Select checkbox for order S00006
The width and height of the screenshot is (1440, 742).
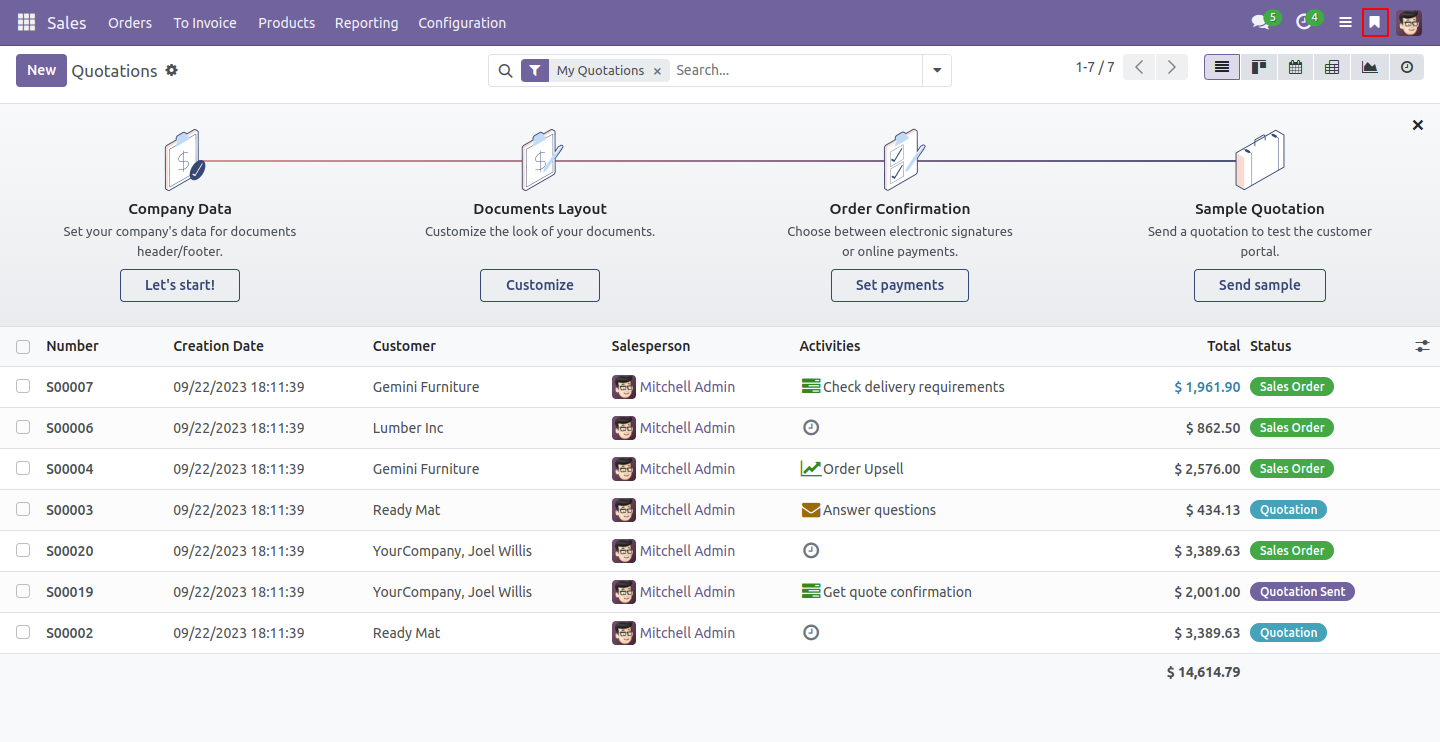pos(23,427)
